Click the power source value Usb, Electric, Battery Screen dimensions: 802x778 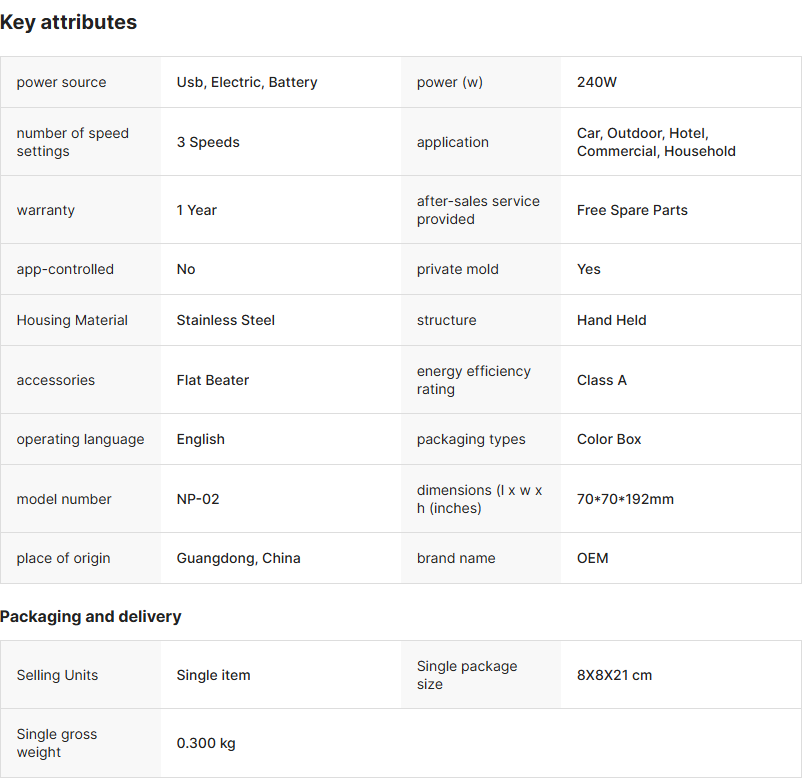[247, 82]
